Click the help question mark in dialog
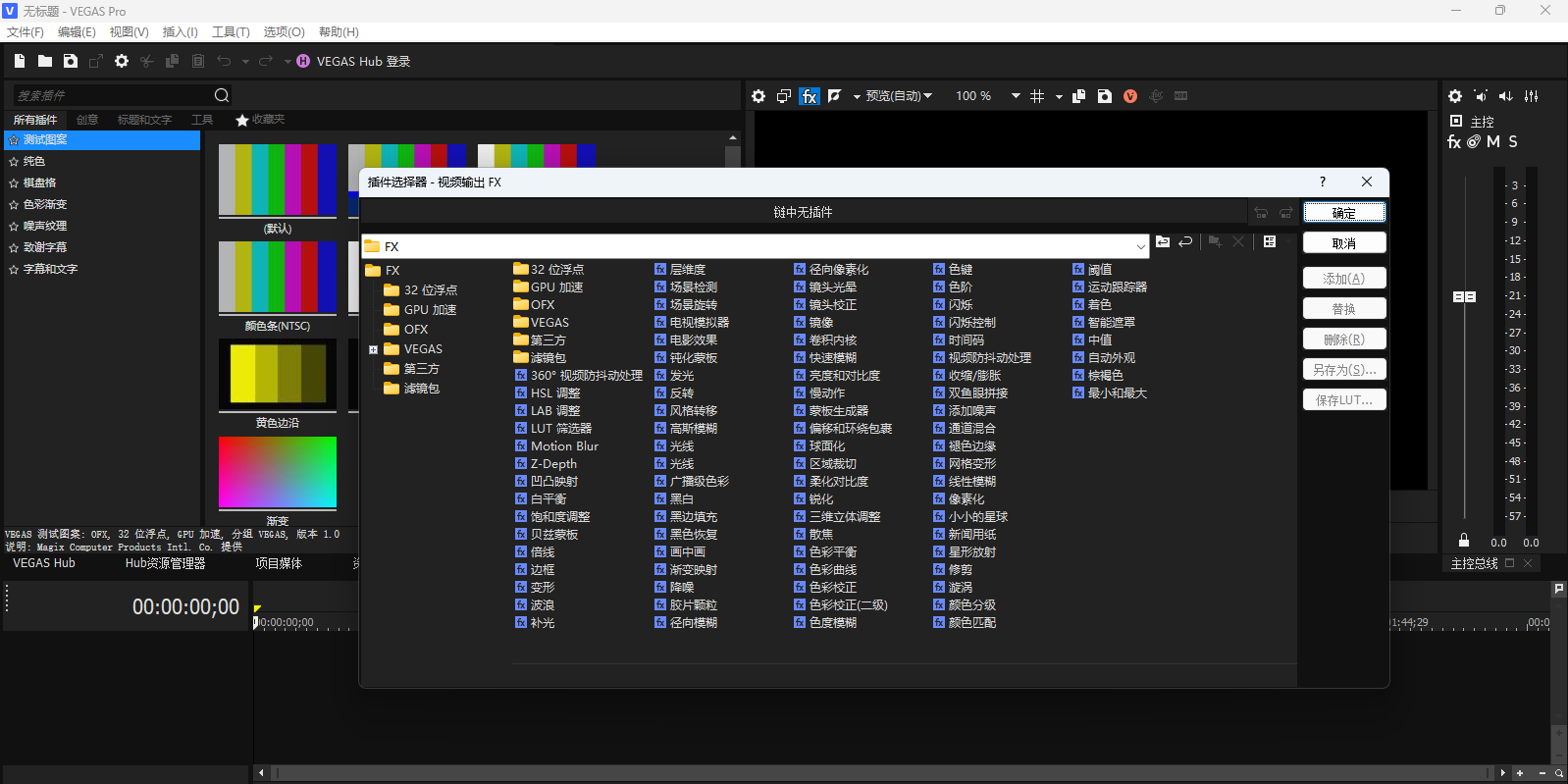Viewport: 1568px width, 784px height. coord(1323,182)
